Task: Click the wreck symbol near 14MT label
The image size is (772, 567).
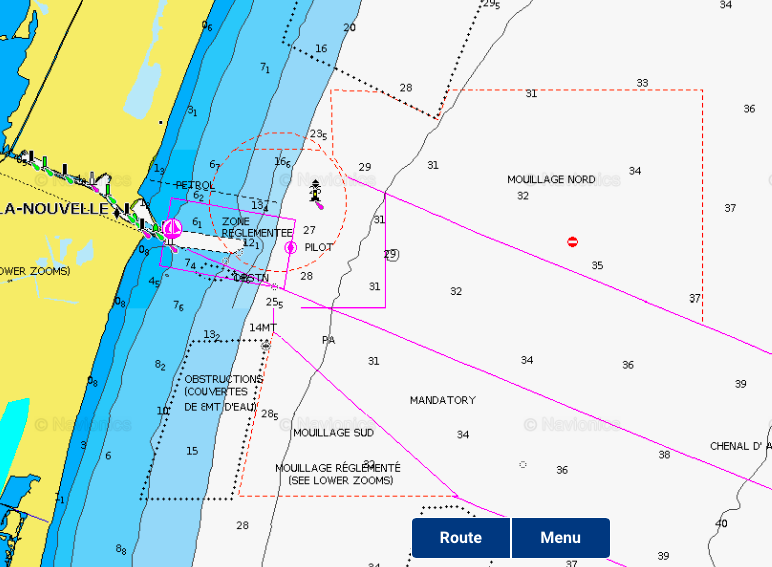Action: [266, 344]
